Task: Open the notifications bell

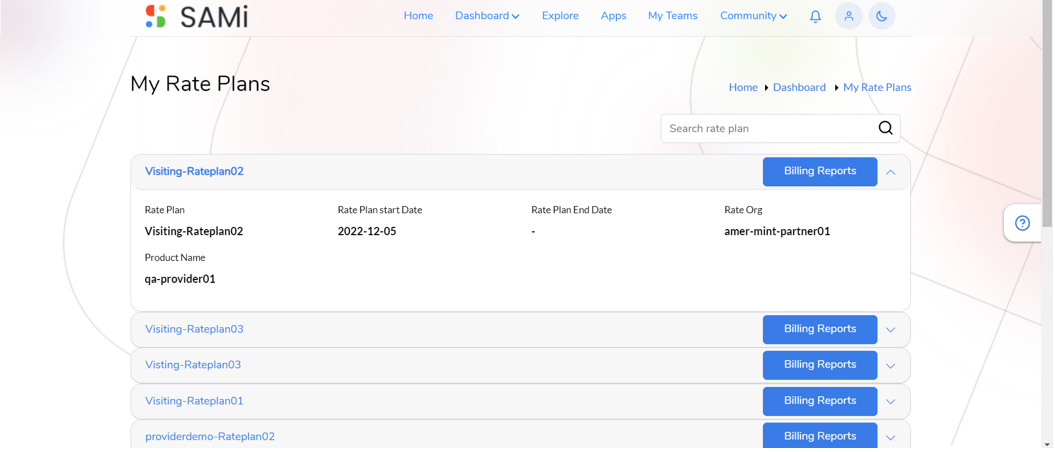Action: (x=815, y=16)
